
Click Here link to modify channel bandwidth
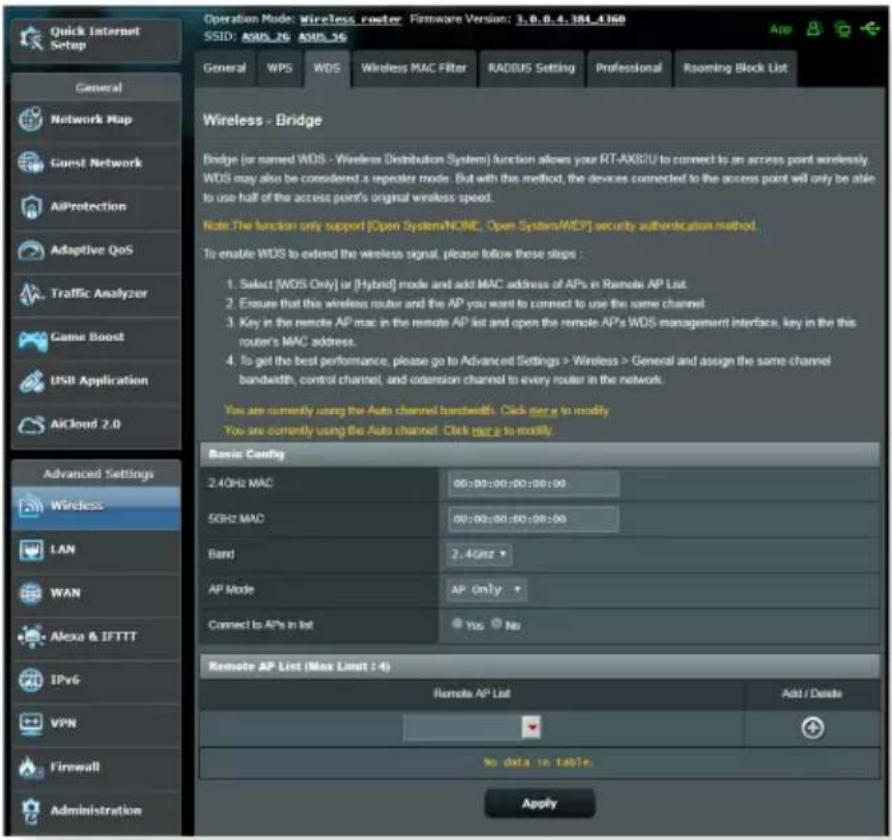(x=543, y=411)
